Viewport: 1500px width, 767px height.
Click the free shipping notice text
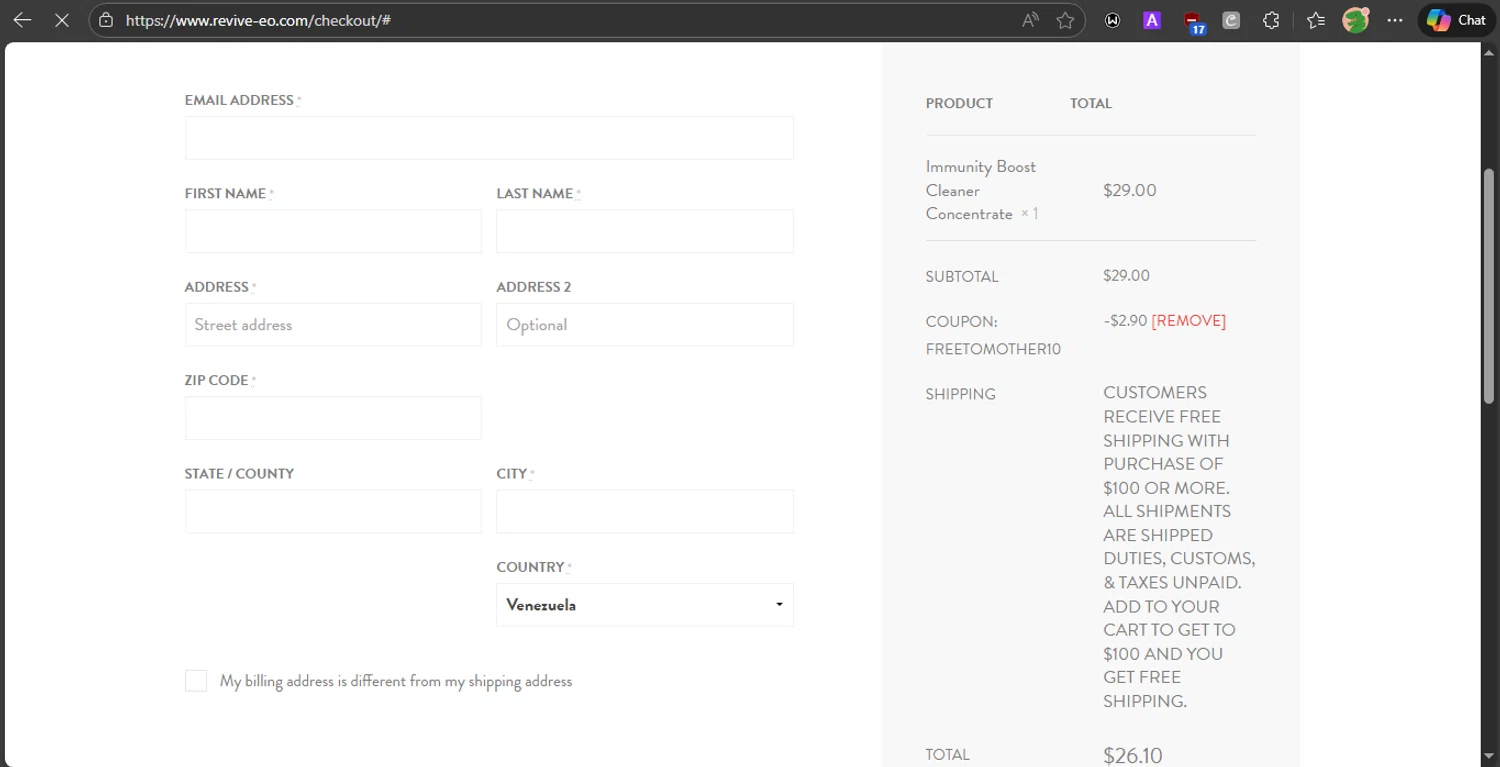1179,546
